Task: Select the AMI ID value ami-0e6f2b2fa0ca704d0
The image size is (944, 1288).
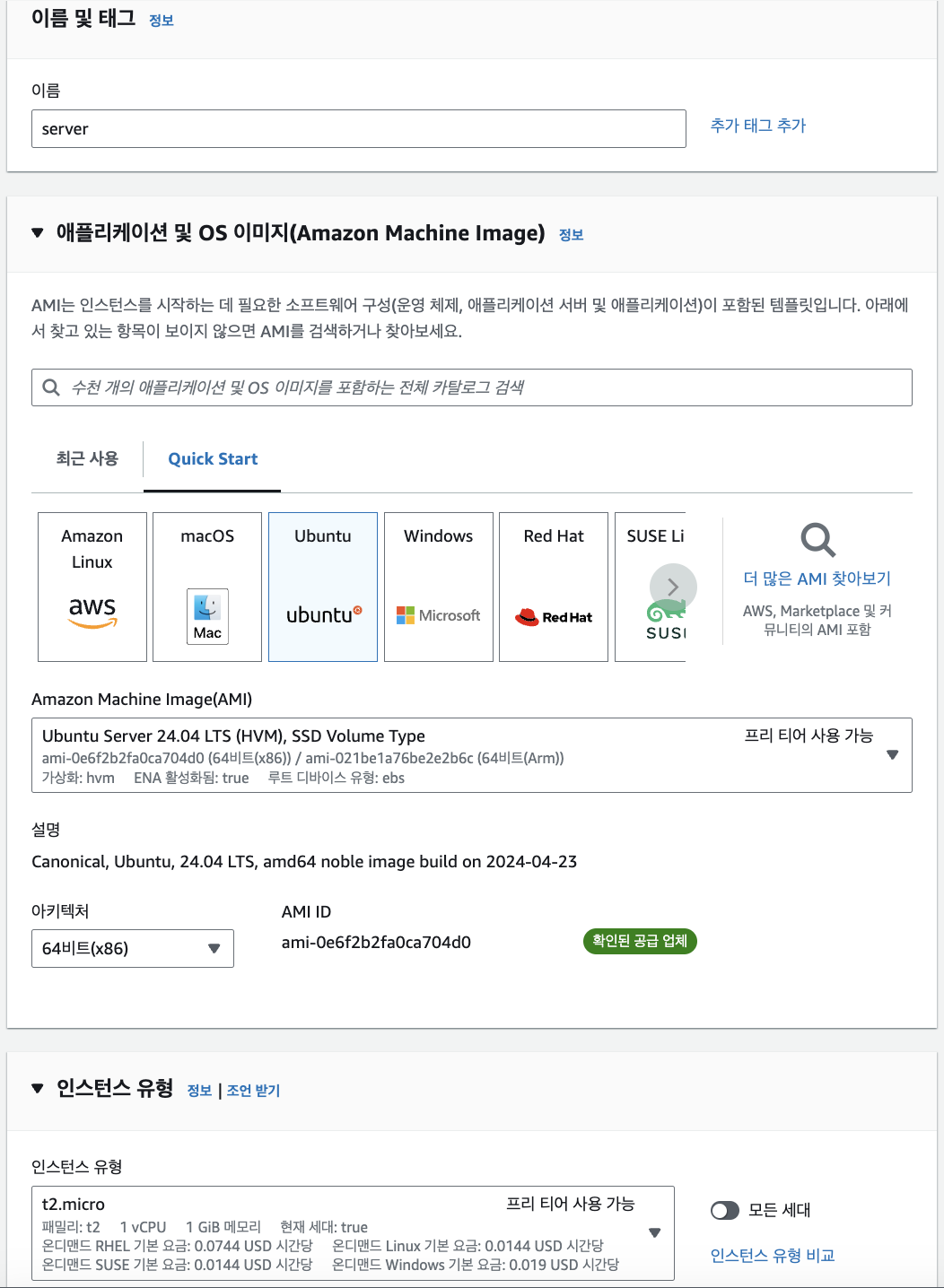Action: click(376, 943)
